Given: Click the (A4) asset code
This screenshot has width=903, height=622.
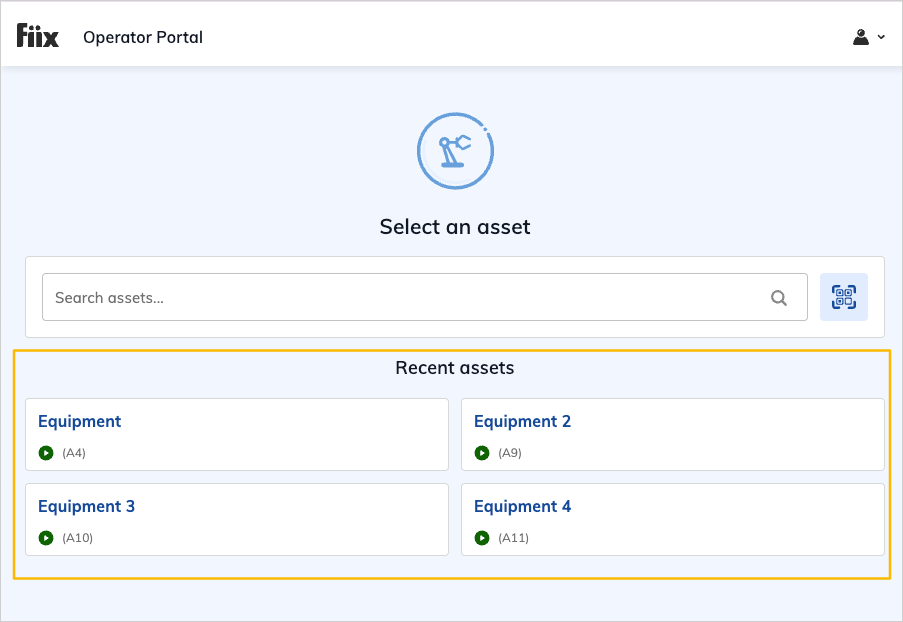Looking at the screenshot, I should (x=74, y=453).
